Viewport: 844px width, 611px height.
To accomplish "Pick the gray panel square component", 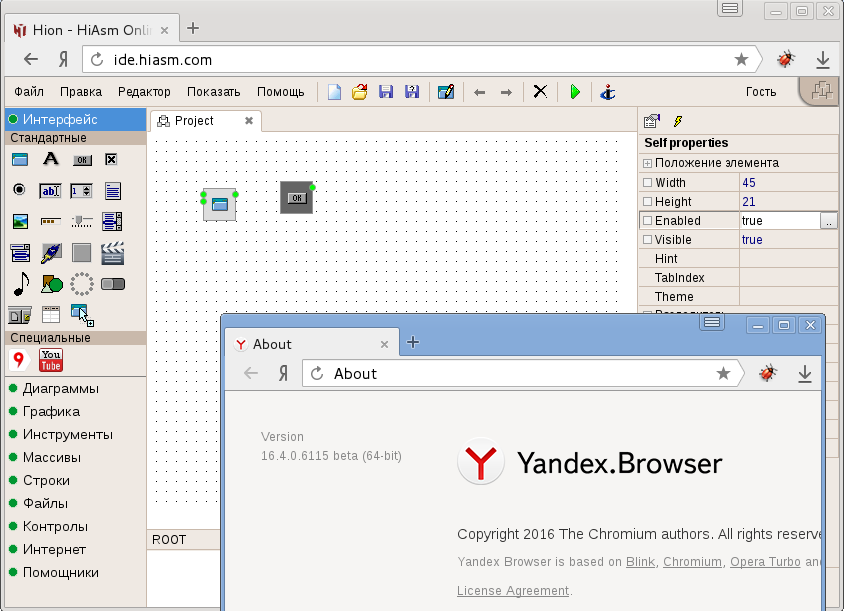I will 82,252.
